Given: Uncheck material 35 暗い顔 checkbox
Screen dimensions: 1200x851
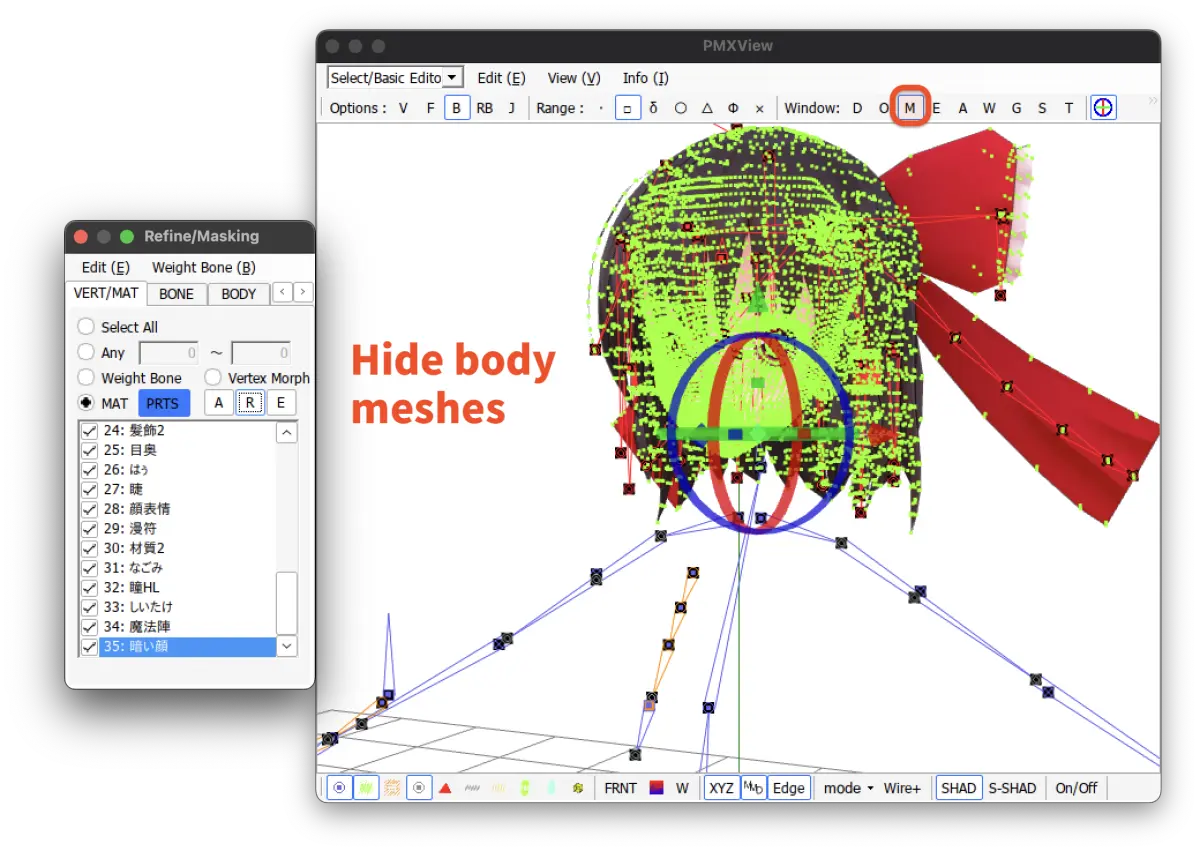Looking at the screenshot, I should click(x=89, y=646).
